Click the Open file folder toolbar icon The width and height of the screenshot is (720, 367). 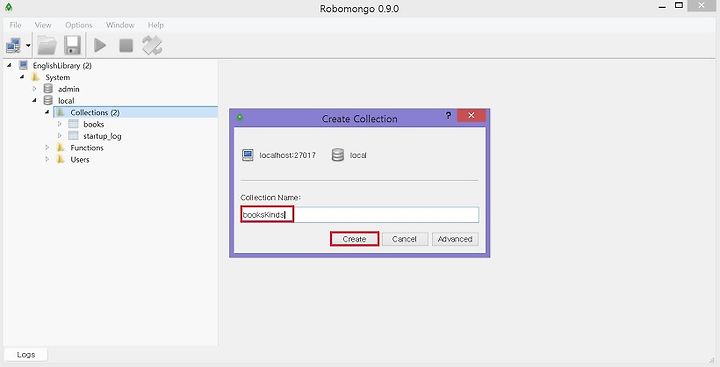point(47,45)
